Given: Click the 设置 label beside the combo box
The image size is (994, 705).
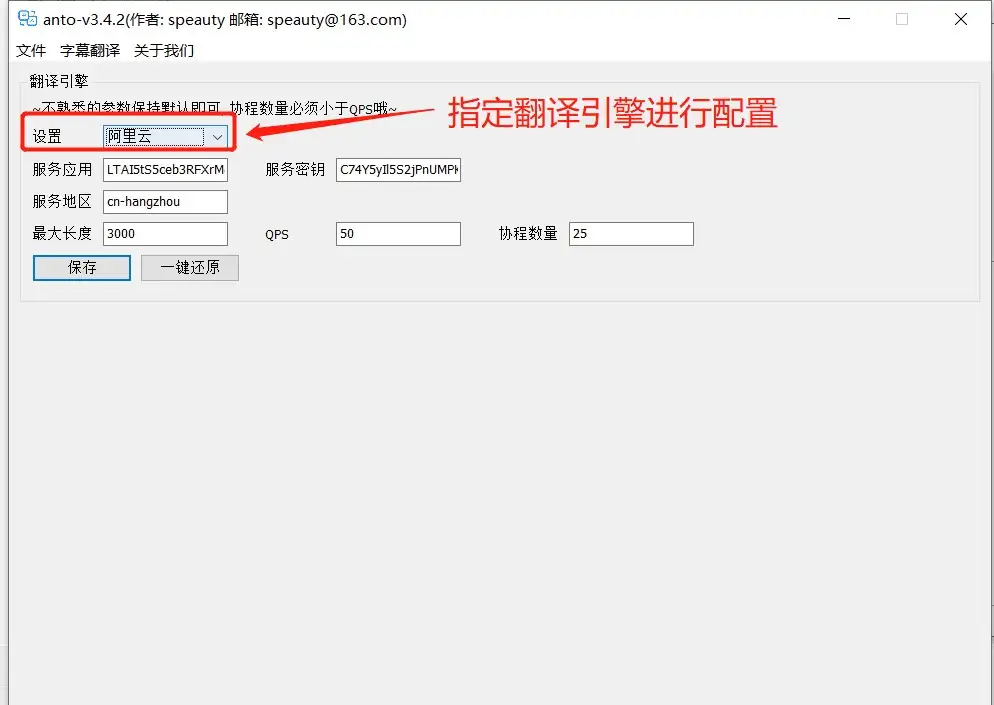Looking at the screenshot, I should (47, 136).
